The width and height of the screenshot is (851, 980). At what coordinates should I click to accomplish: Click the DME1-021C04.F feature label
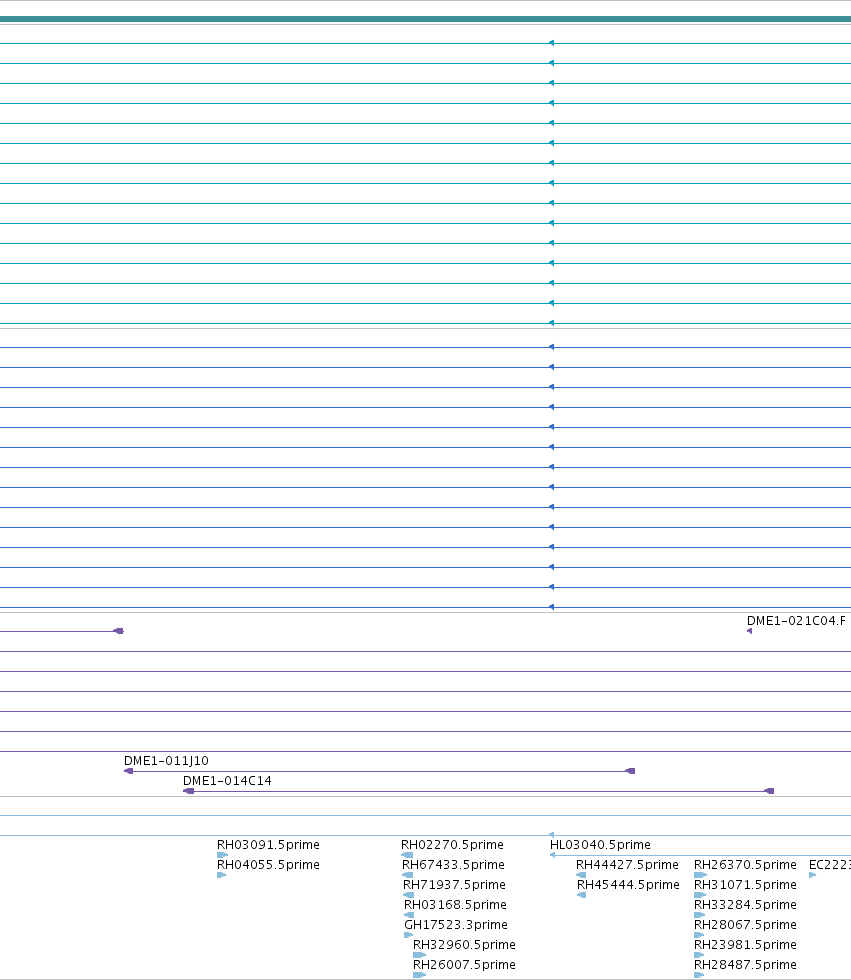(x=796, y=621)
